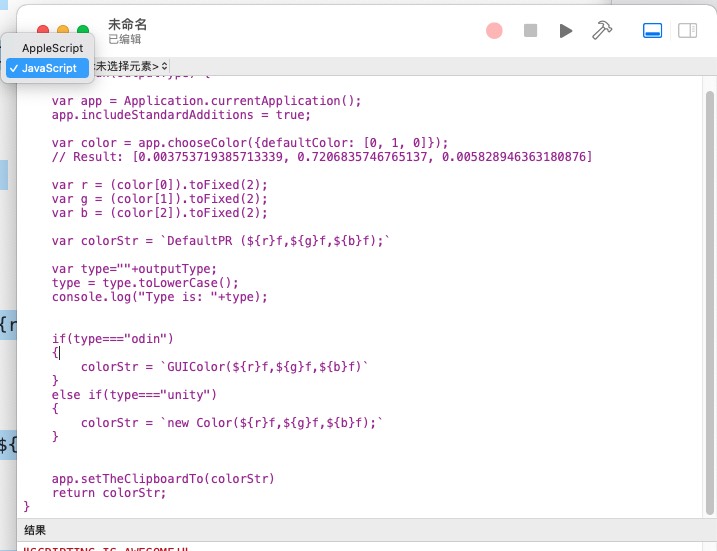Click the 'else if(type==="unity")' line
Image resolution: width=717 pixels, height=551 pixels.
pyautogui.click(x=134, y=395)
